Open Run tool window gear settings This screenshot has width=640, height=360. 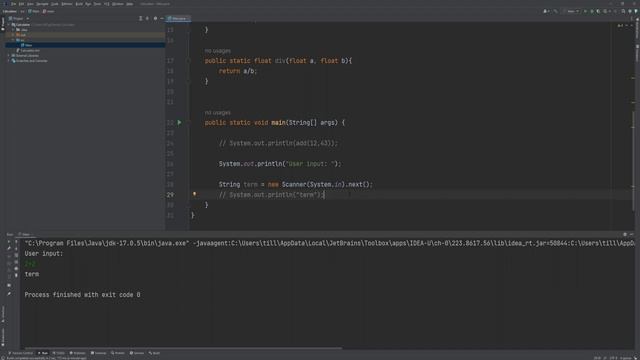[625, 234]
